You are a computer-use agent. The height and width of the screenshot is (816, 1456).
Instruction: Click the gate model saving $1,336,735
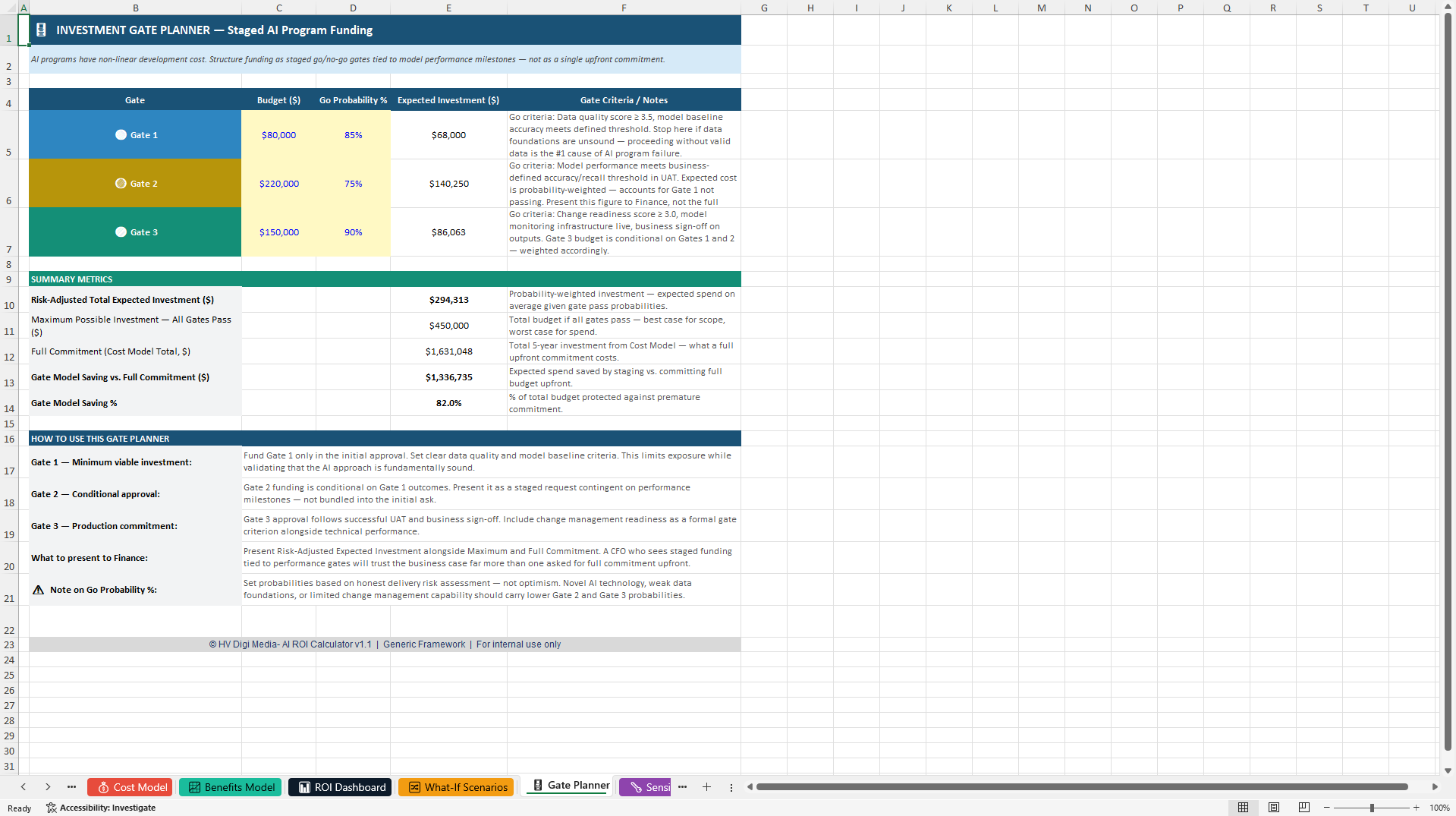[448, 377]
